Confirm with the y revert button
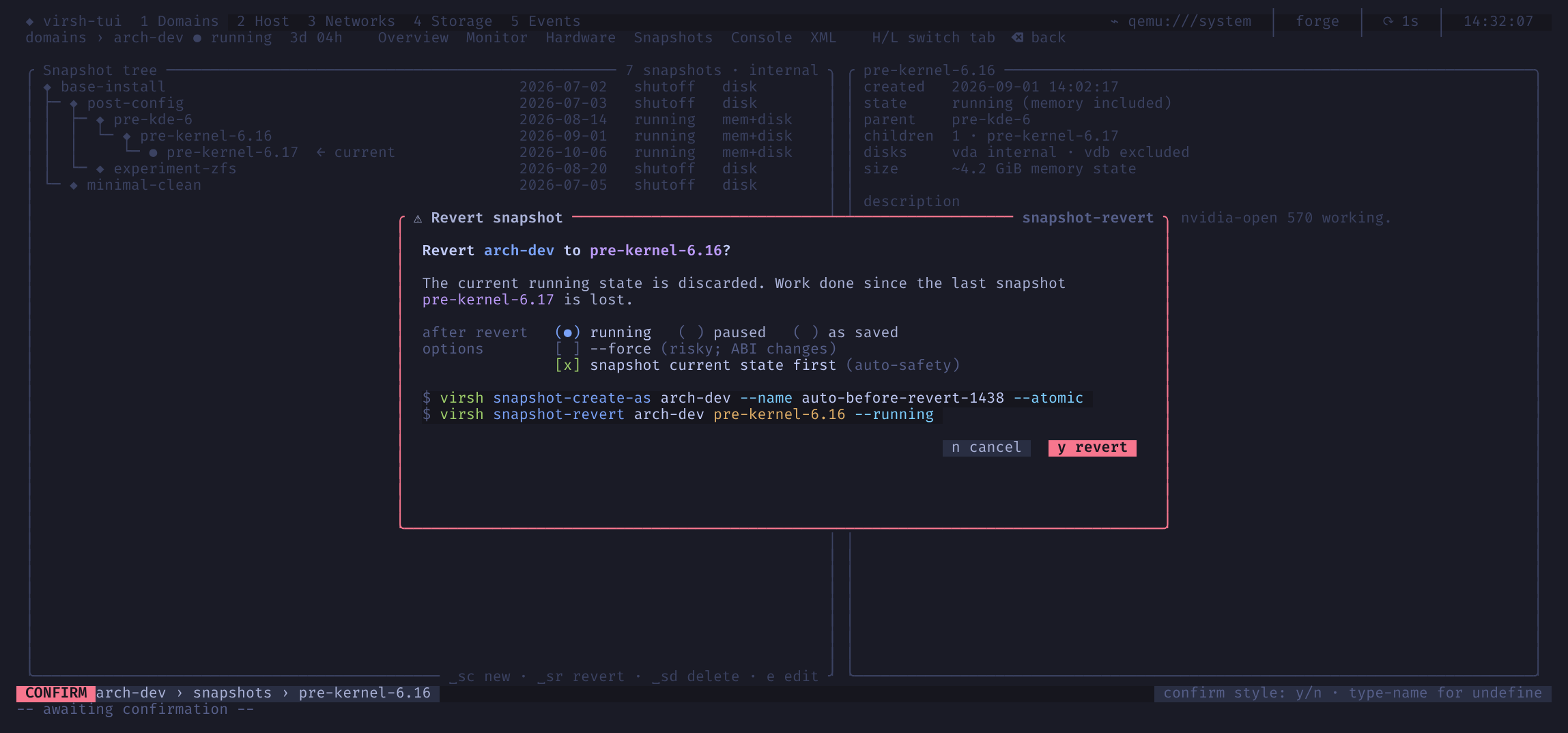1568x733 pixels. click(1092, 448)
